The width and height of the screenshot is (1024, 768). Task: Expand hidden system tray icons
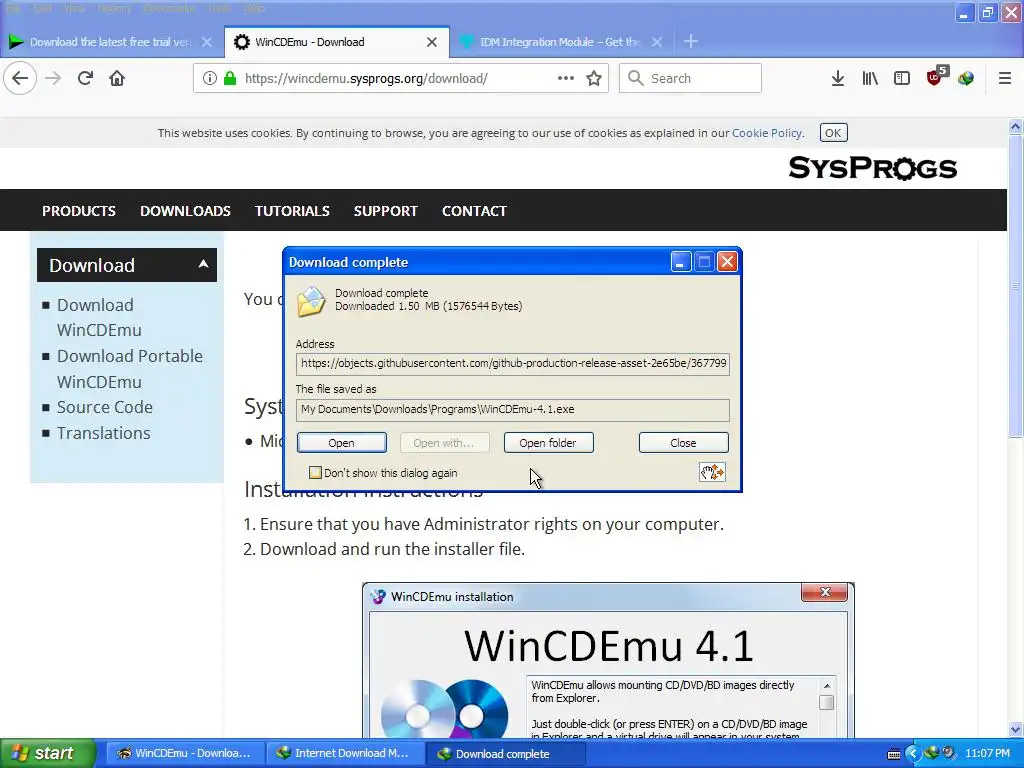(913, 753)
